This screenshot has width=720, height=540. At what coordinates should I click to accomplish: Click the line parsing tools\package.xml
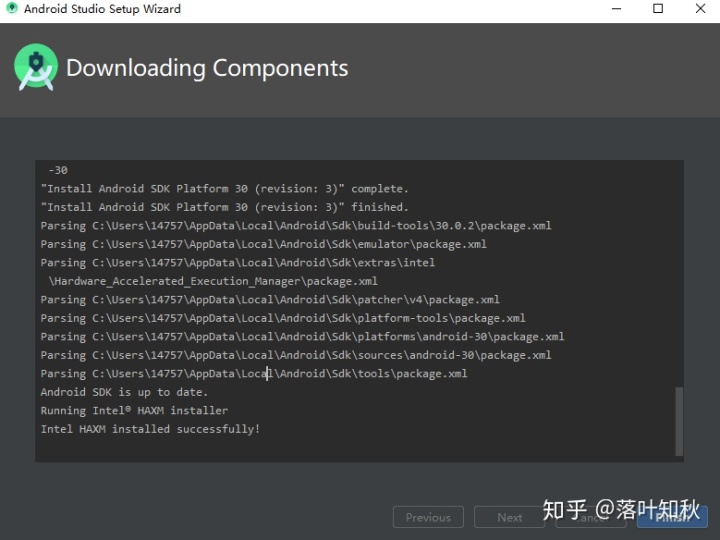253,374
